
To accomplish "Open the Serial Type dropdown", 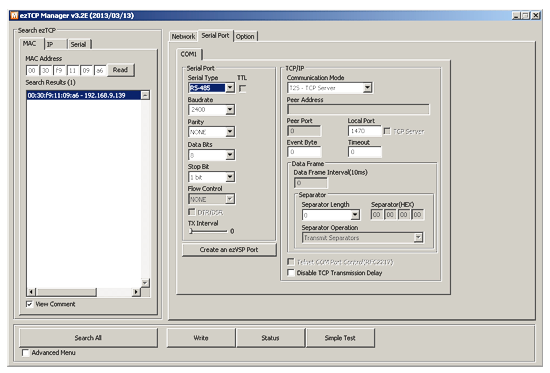I will coord(230,87).
